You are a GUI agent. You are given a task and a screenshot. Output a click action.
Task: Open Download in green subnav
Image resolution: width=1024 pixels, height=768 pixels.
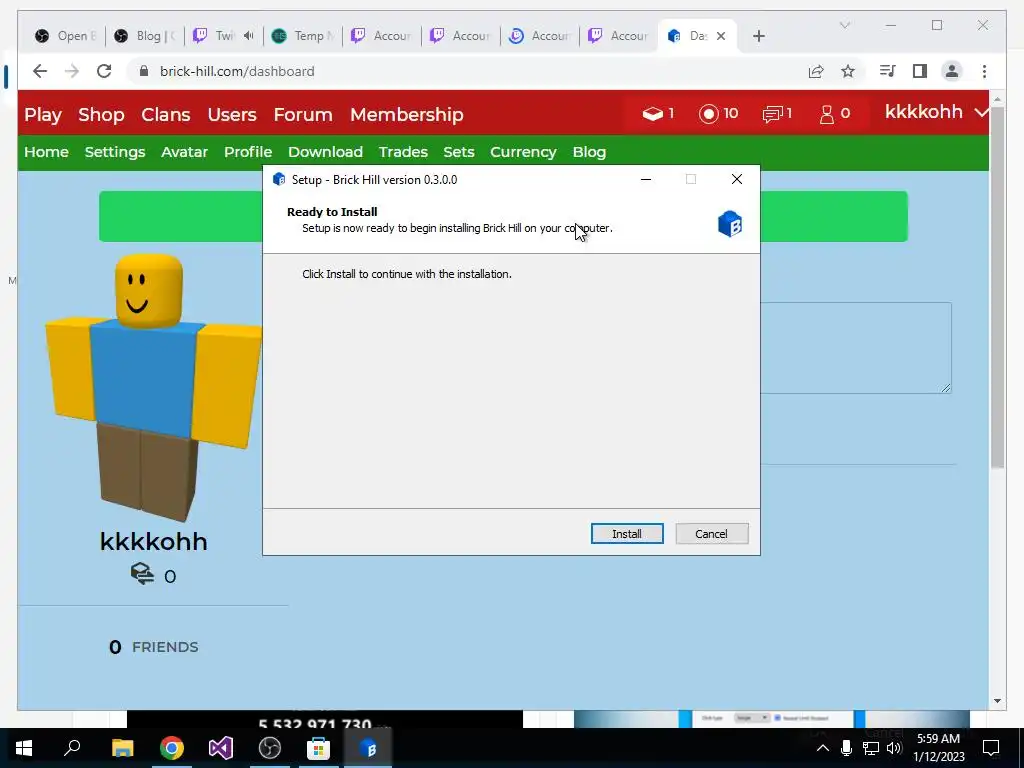(325, 152)
